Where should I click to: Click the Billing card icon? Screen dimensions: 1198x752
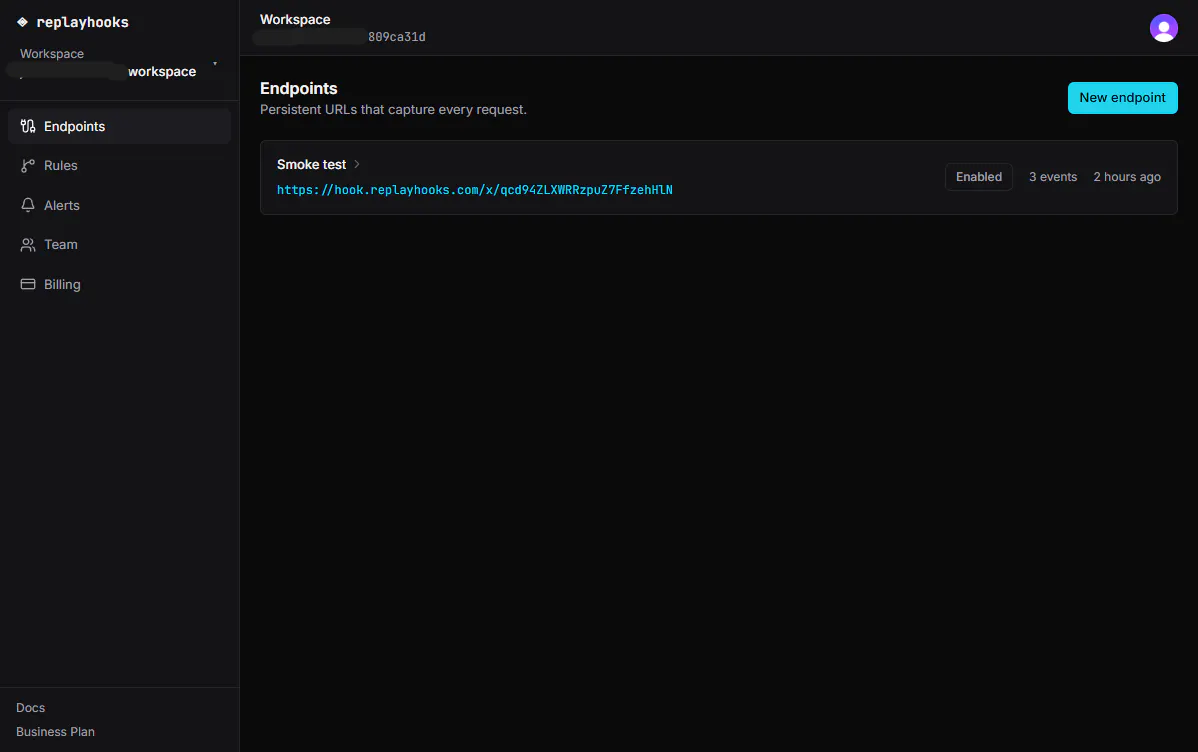[28, 284]
